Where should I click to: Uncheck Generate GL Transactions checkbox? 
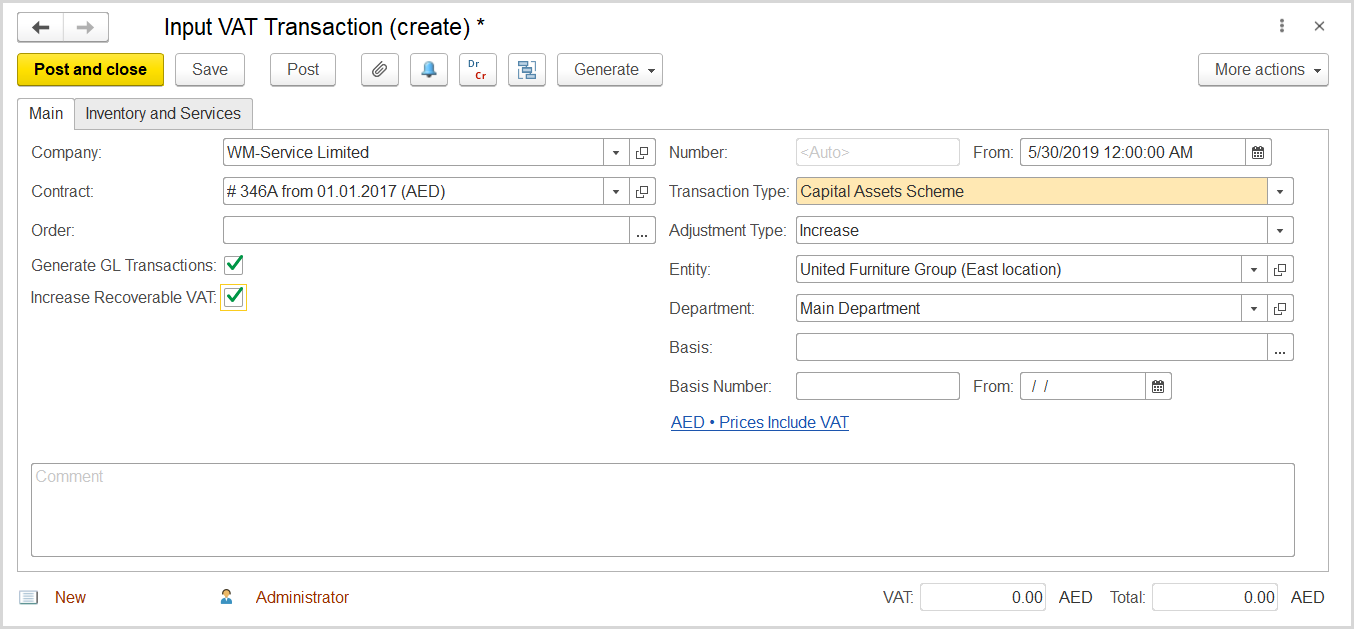coord(234,265)
